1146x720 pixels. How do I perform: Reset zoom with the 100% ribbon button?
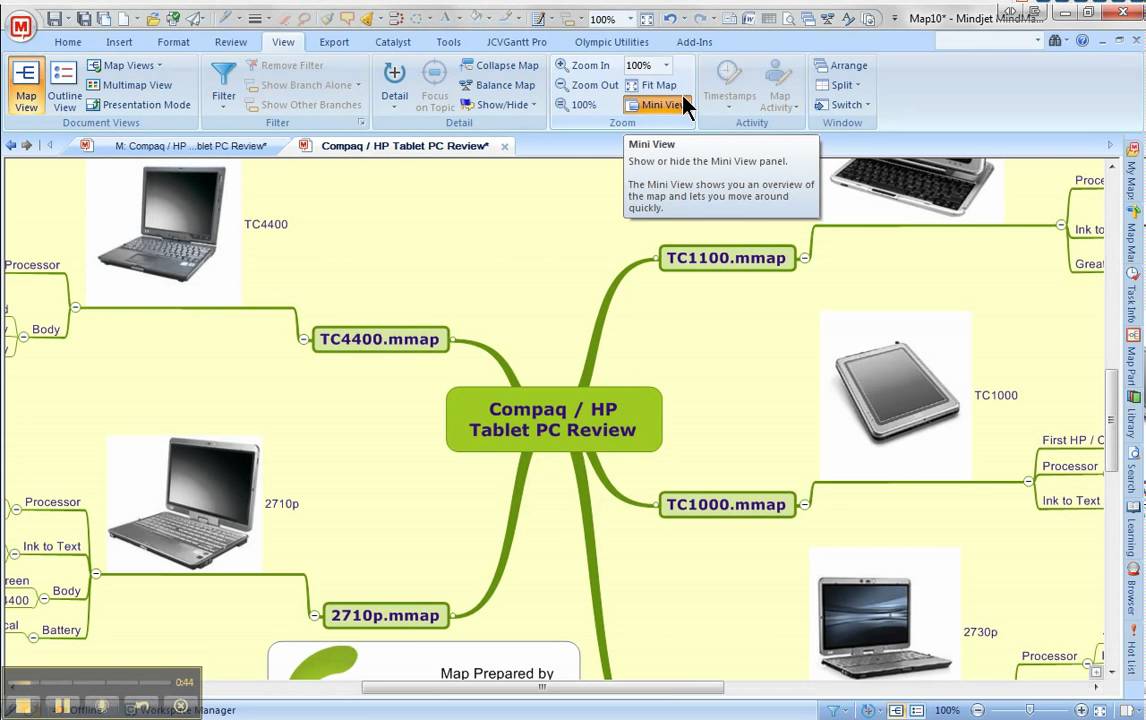pos(576,105)
